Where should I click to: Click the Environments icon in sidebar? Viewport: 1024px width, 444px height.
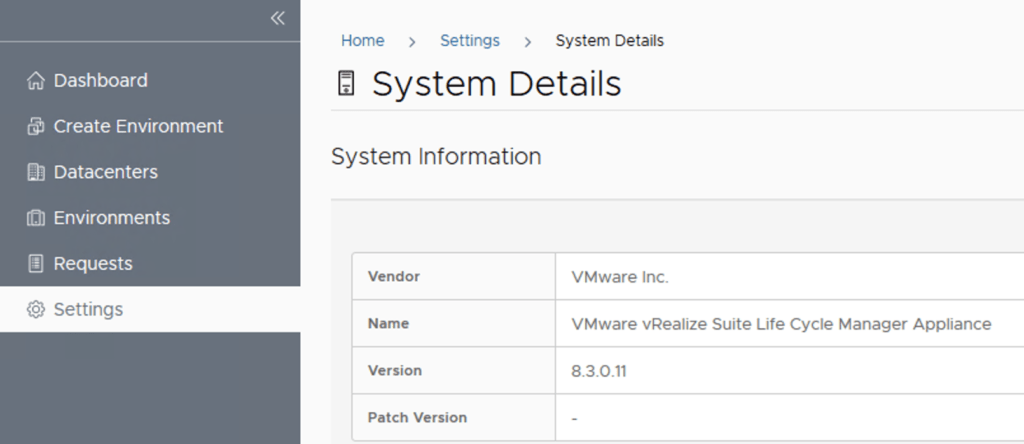point(36,218)
